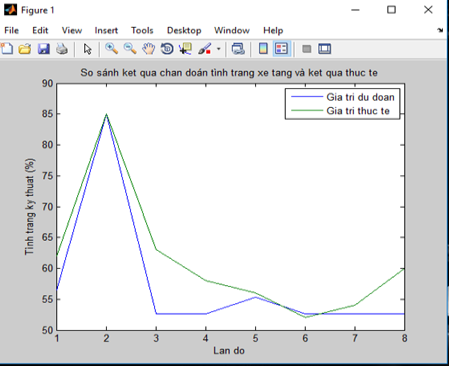The height and width of the screenshot is (367, 449).
Task: Select the Data Cursor tool
Action: (x=185, y=49)
